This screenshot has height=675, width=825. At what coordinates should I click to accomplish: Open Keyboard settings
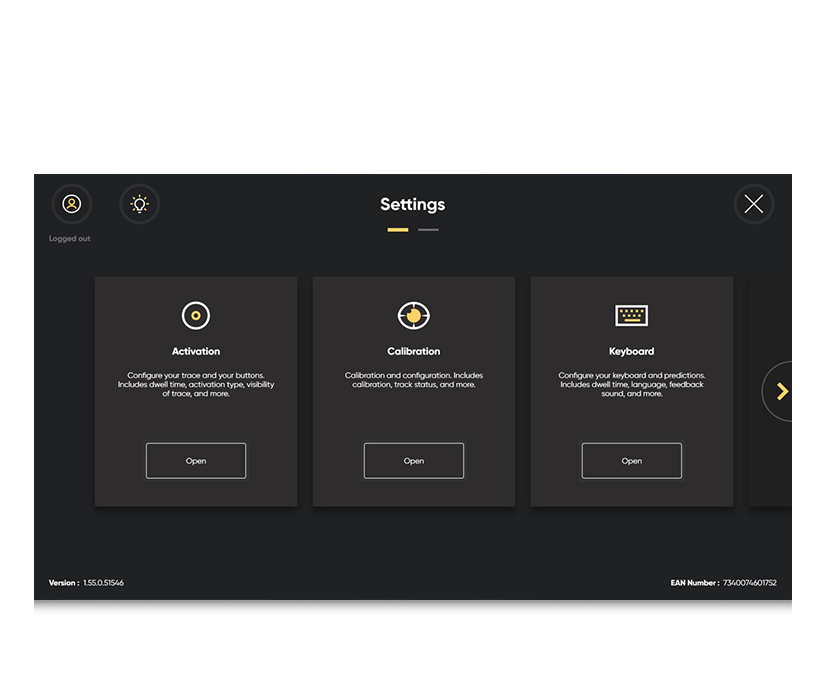tap(631, 460)
